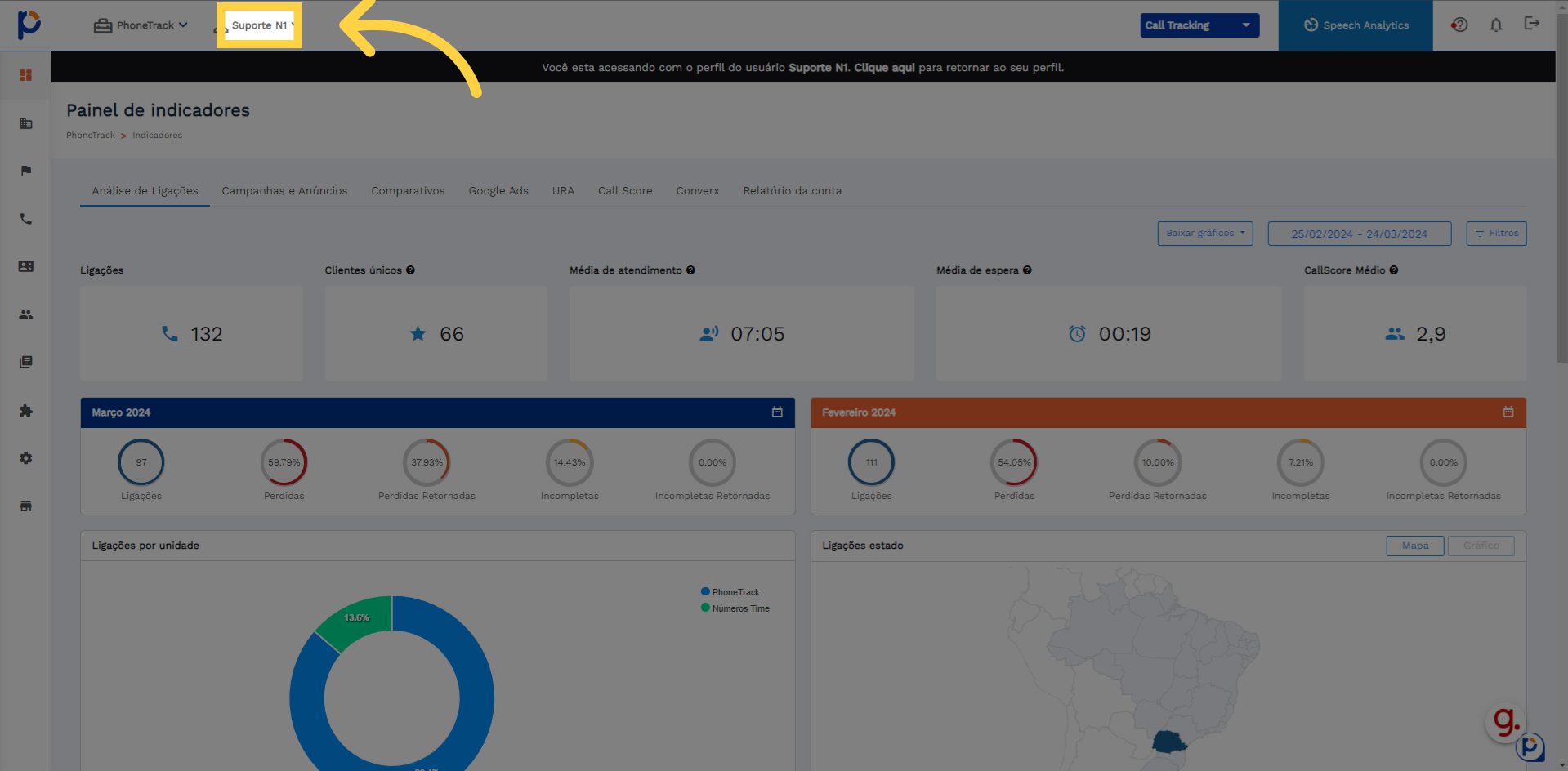Screen dimensions: 1568x771
Task: Click the Ligações 132 indicator card
Action: [191, 333]
